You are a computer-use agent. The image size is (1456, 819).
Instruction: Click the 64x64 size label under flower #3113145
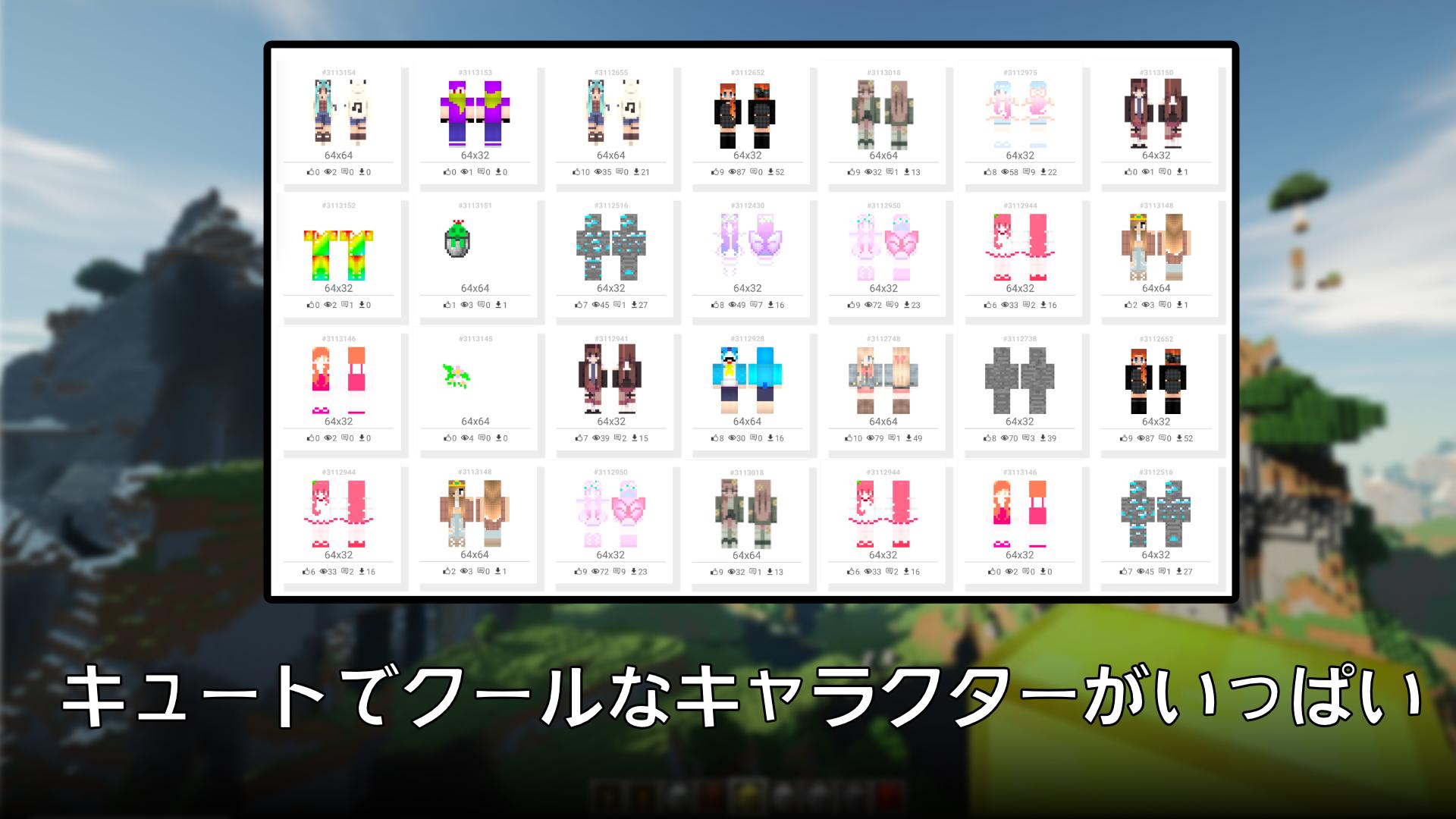475,422
